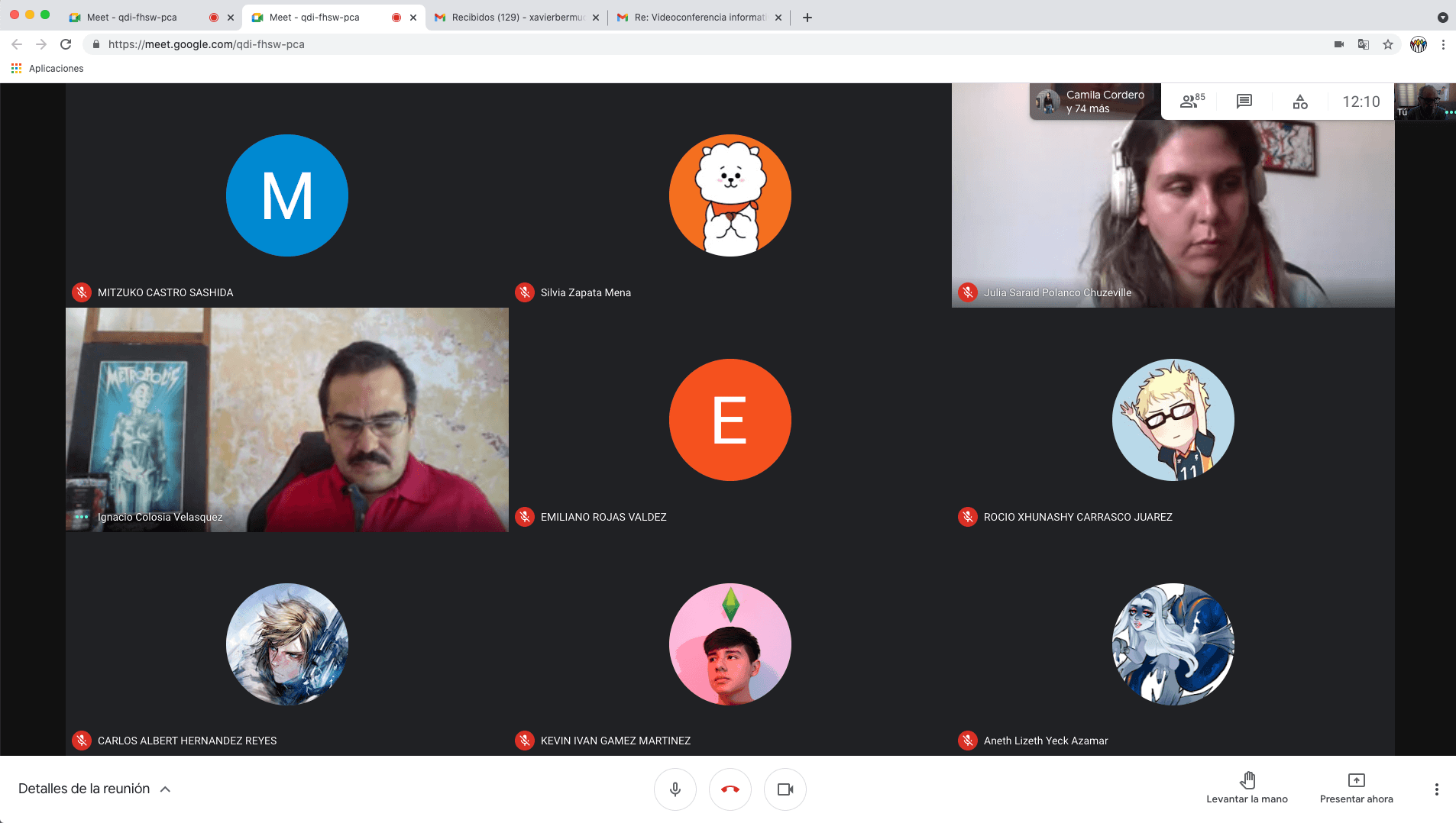Toggle the microphone on or off
The height and width of the screenshot is (823, 1456).
[675, 789]
